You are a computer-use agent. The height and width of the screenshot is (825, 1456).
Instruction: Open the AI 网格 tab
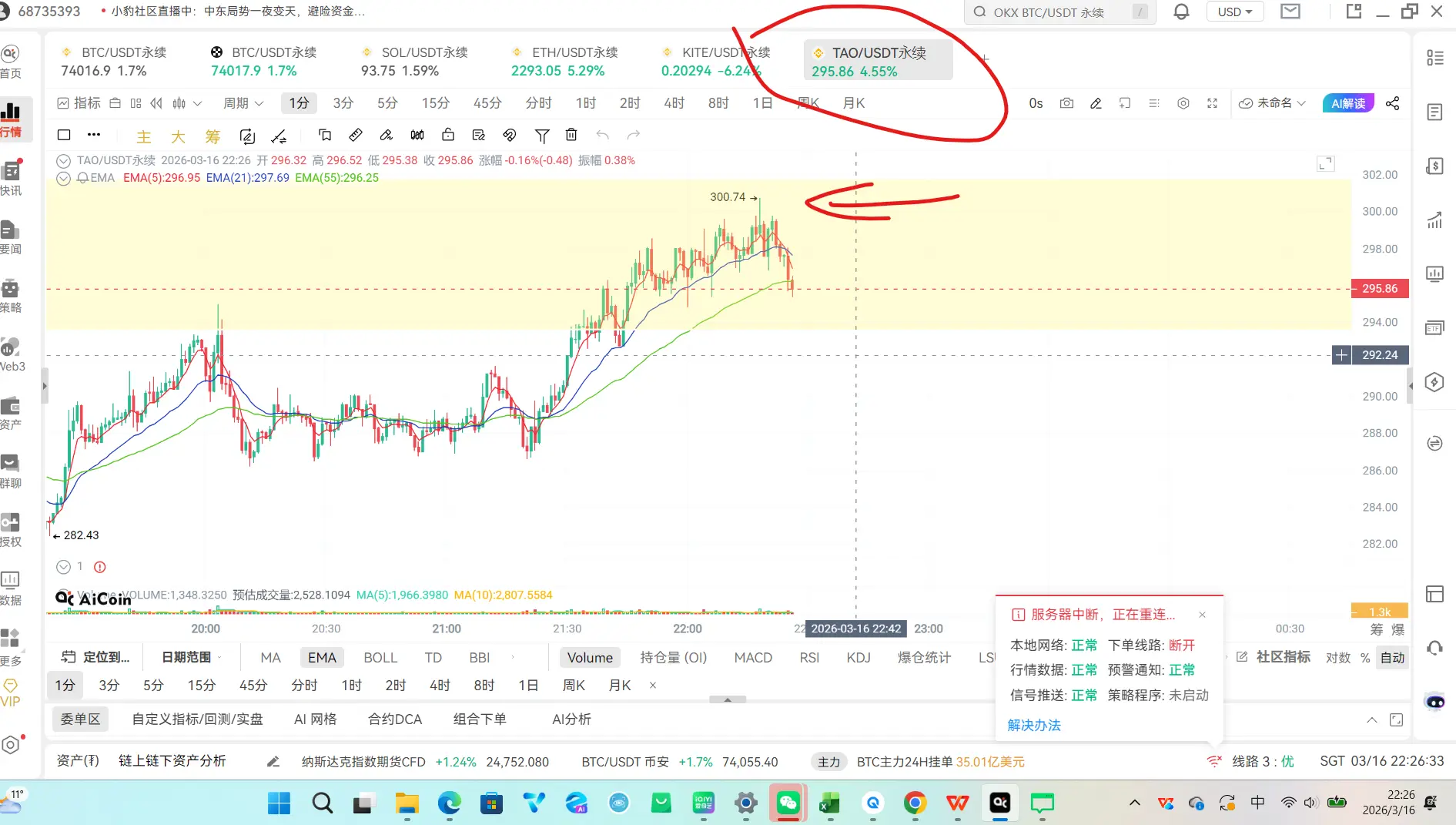(316, 719)
